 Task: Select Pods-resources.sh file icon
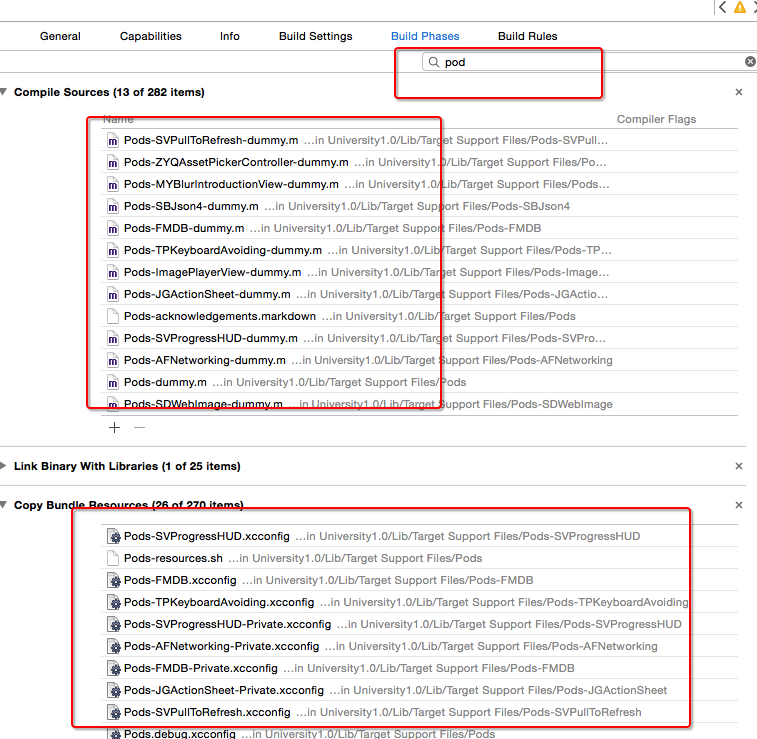pyautogui.click(x=112, y=558)
